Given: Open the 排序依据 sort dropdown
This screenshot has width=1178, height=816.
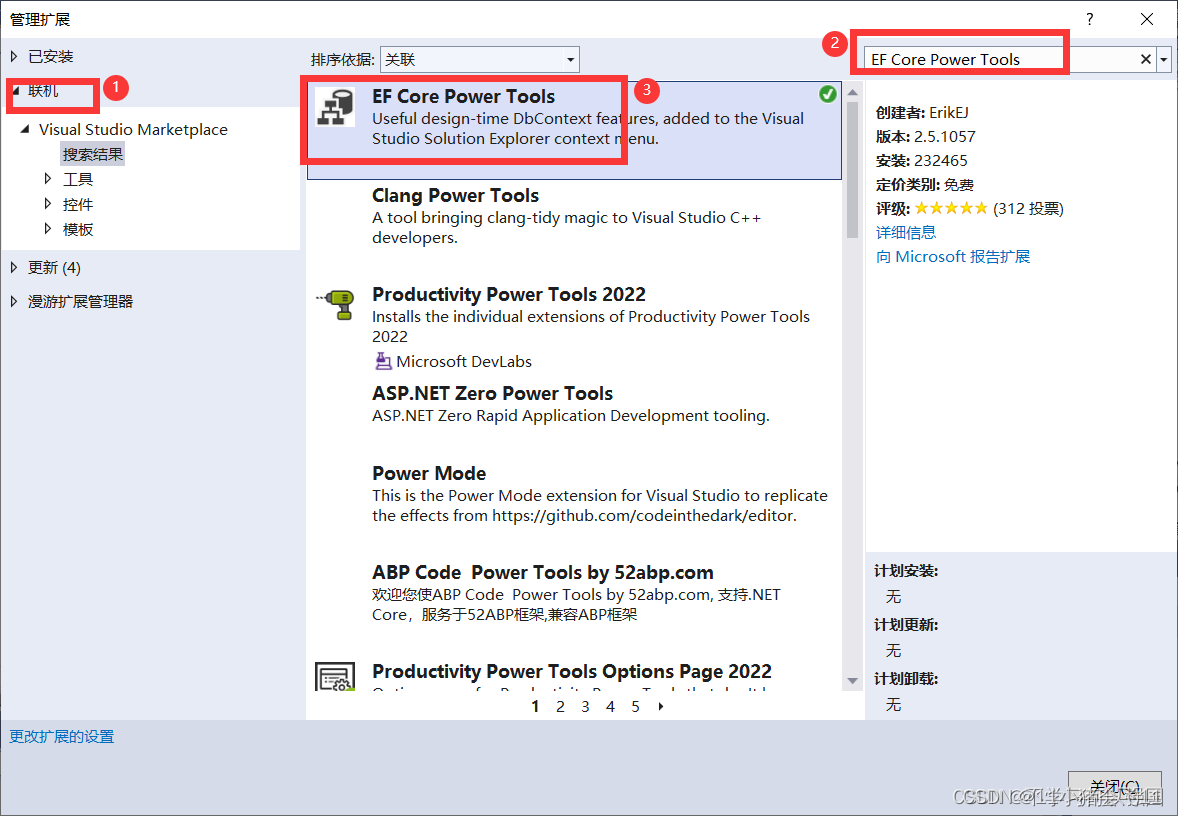Looking at the screenshot, I should pyautogui.click(x=479, y=59).
